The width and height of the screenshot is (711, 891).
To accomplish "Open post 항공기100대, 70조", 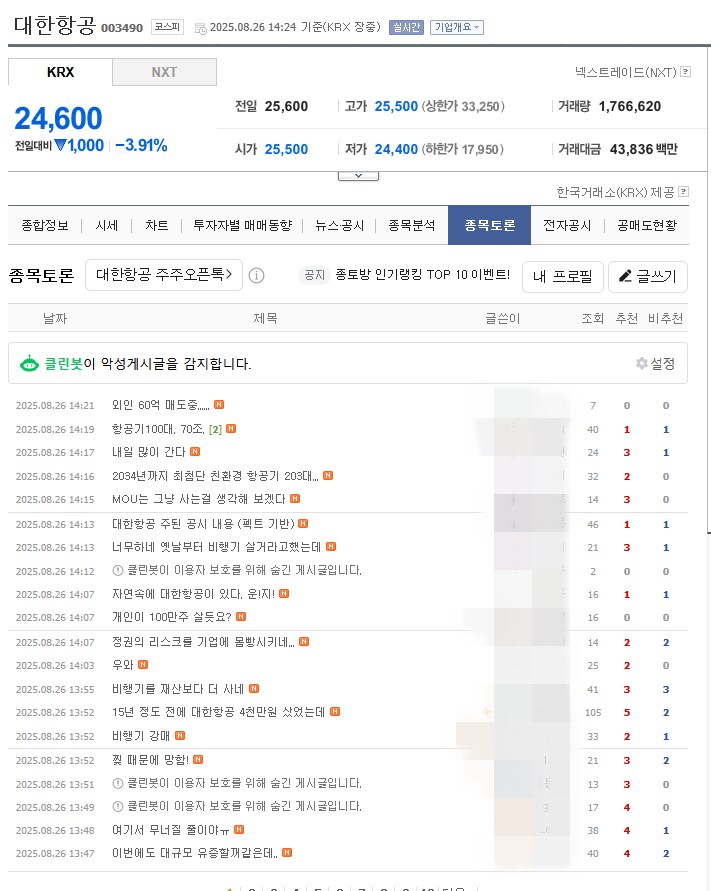I will (x=158, y=429).
